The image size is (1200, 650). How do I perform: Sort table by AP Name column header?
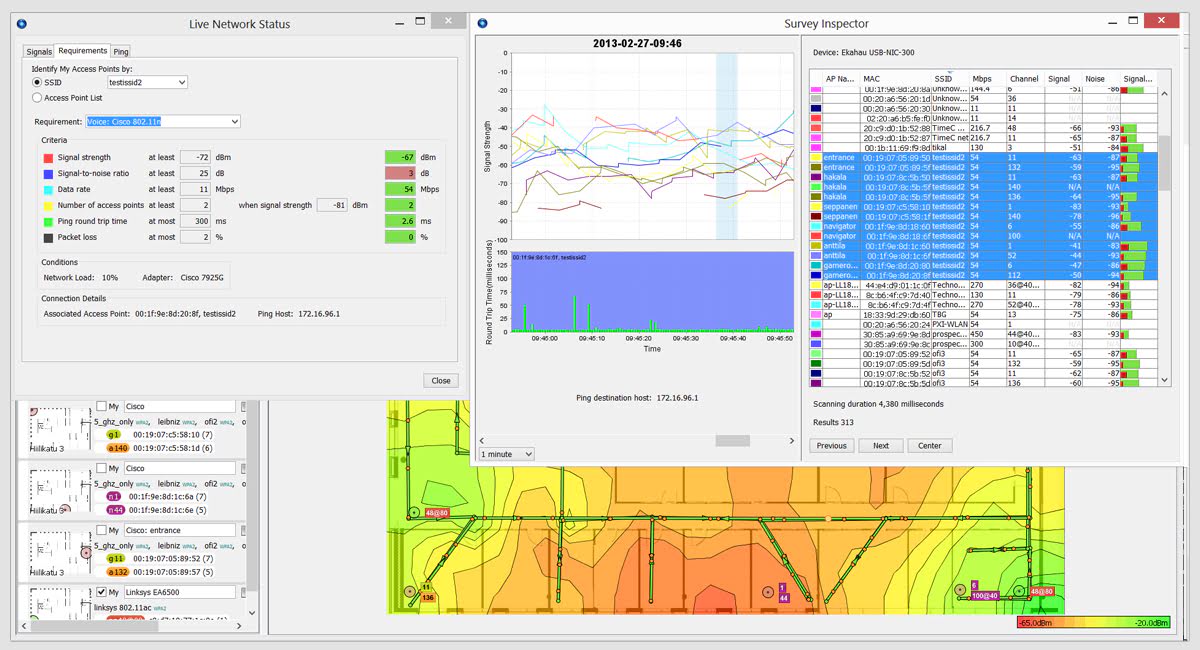tap(840, 78)
